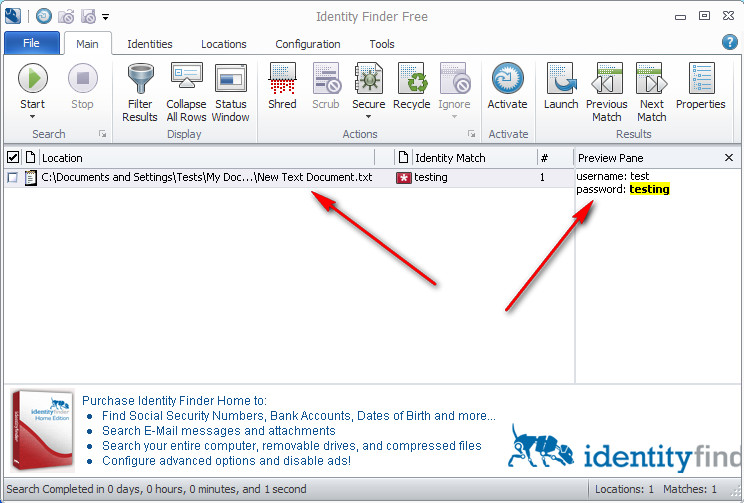Click the Identity Finder Home box image
The image size is (744, 503).
pyautogui.click(x=43, y=430)
